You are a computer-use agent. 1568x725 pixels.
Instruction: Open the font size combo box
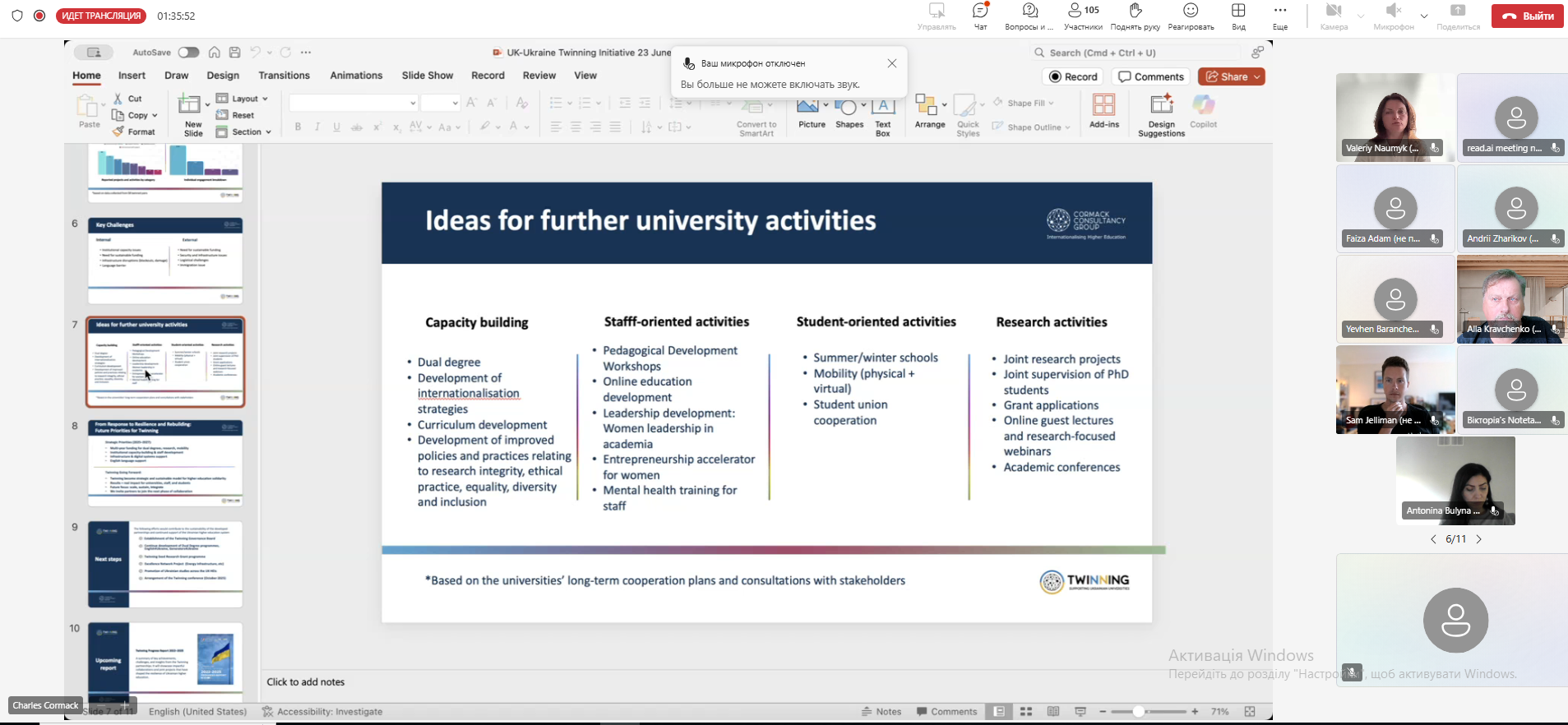click(x=440, y=103)
